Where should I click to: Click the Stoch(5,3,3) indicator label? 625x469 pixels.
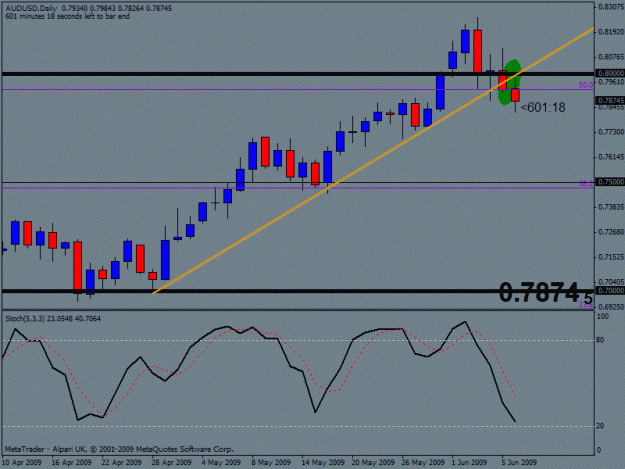[x=53, y=319]
